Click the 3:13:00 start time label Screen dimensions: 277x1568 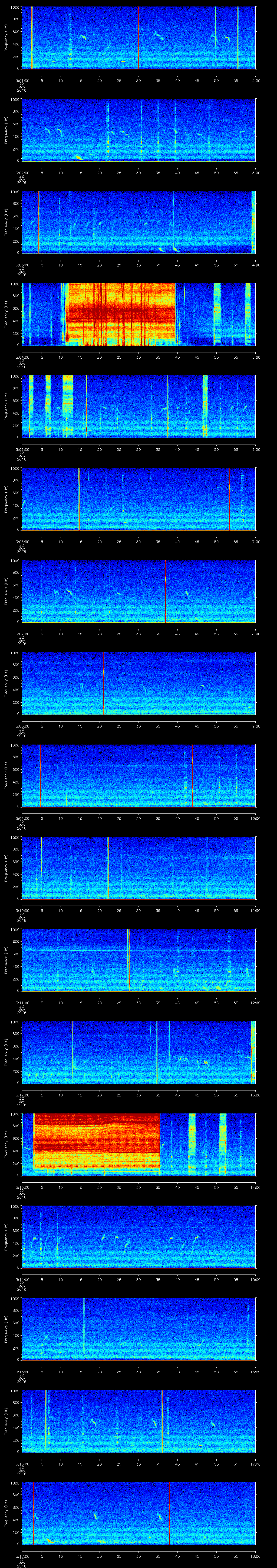coord(22,1187)
